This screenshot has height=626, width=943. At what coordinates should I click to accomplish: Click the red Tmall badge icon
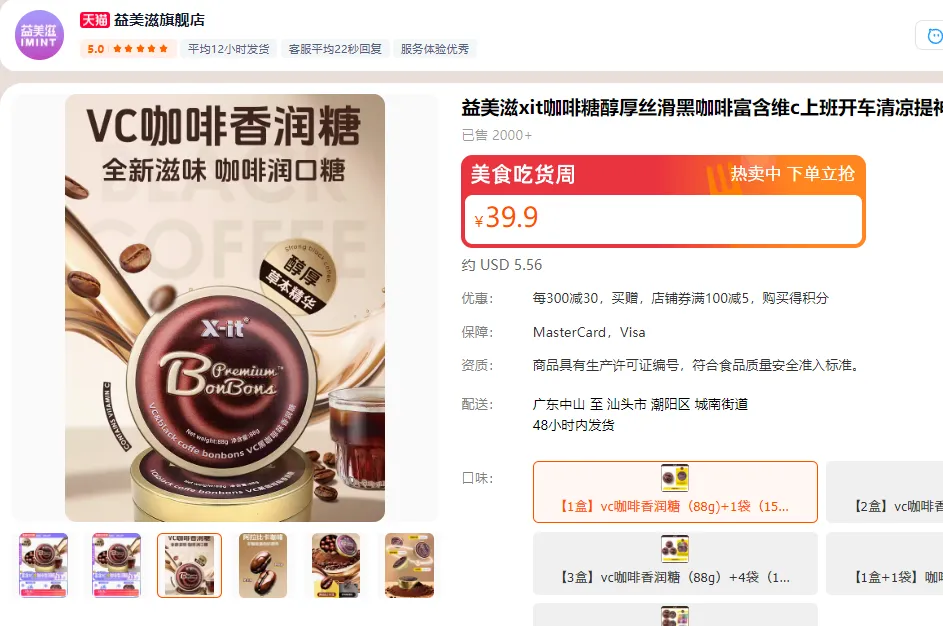pyautogui.click(x=94, y=20)
